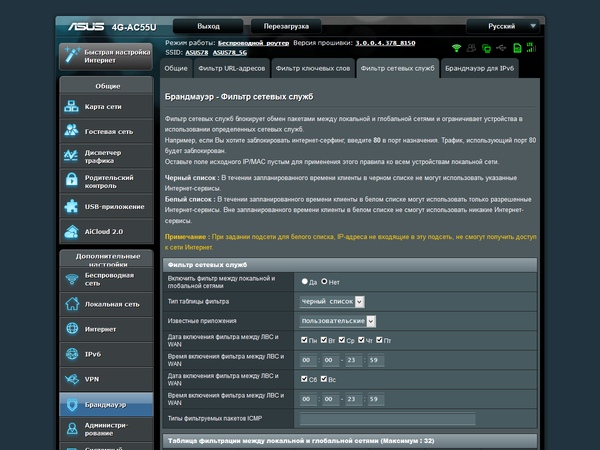
Task: Click the Traffic Manager icon
Action: [x=72, y=156]
